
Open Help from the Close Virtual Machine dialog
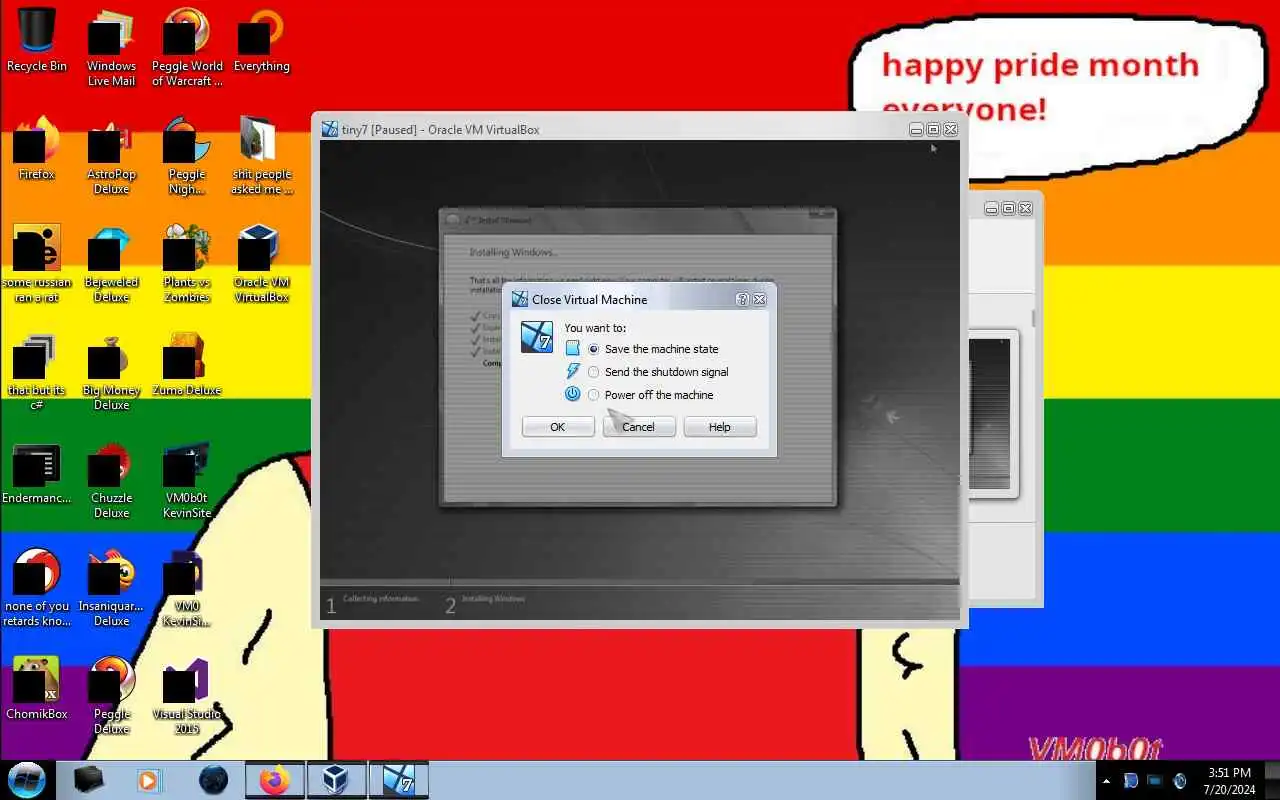720,427
